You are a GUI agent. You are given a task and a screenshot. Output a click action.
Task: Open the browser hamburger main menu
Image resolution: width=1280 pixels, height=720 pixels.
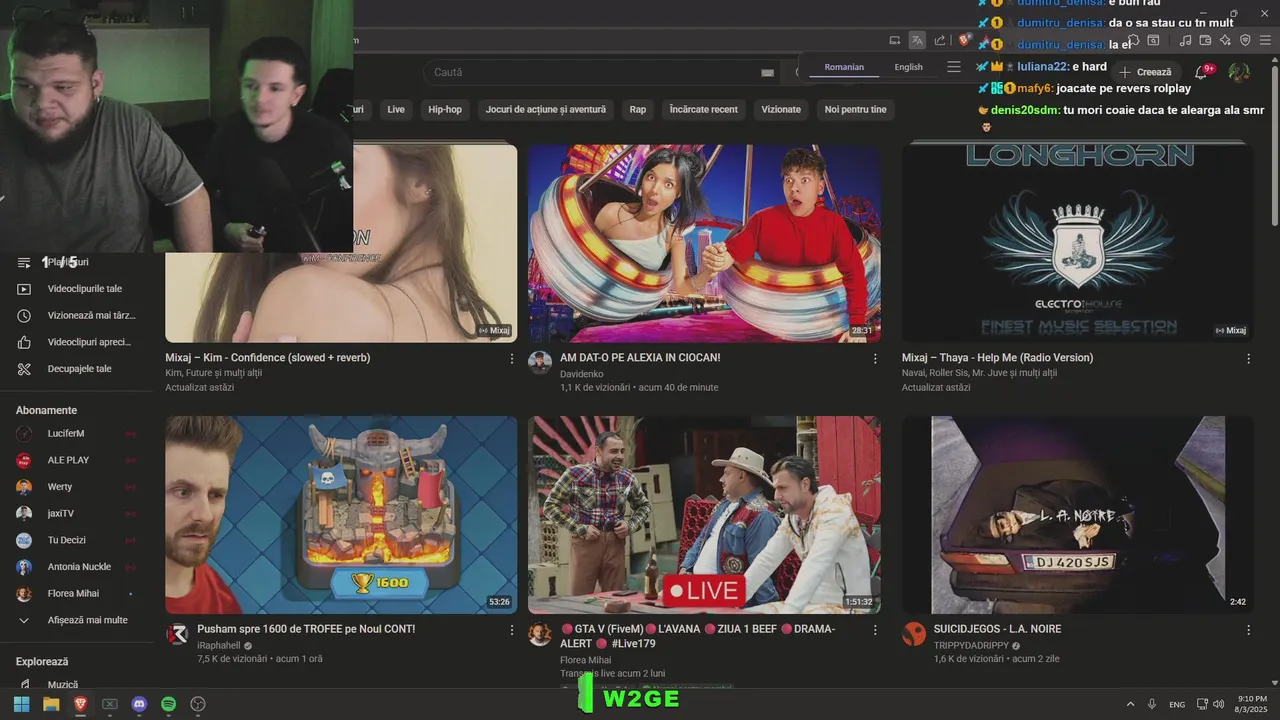click(x=1266, y=40)
